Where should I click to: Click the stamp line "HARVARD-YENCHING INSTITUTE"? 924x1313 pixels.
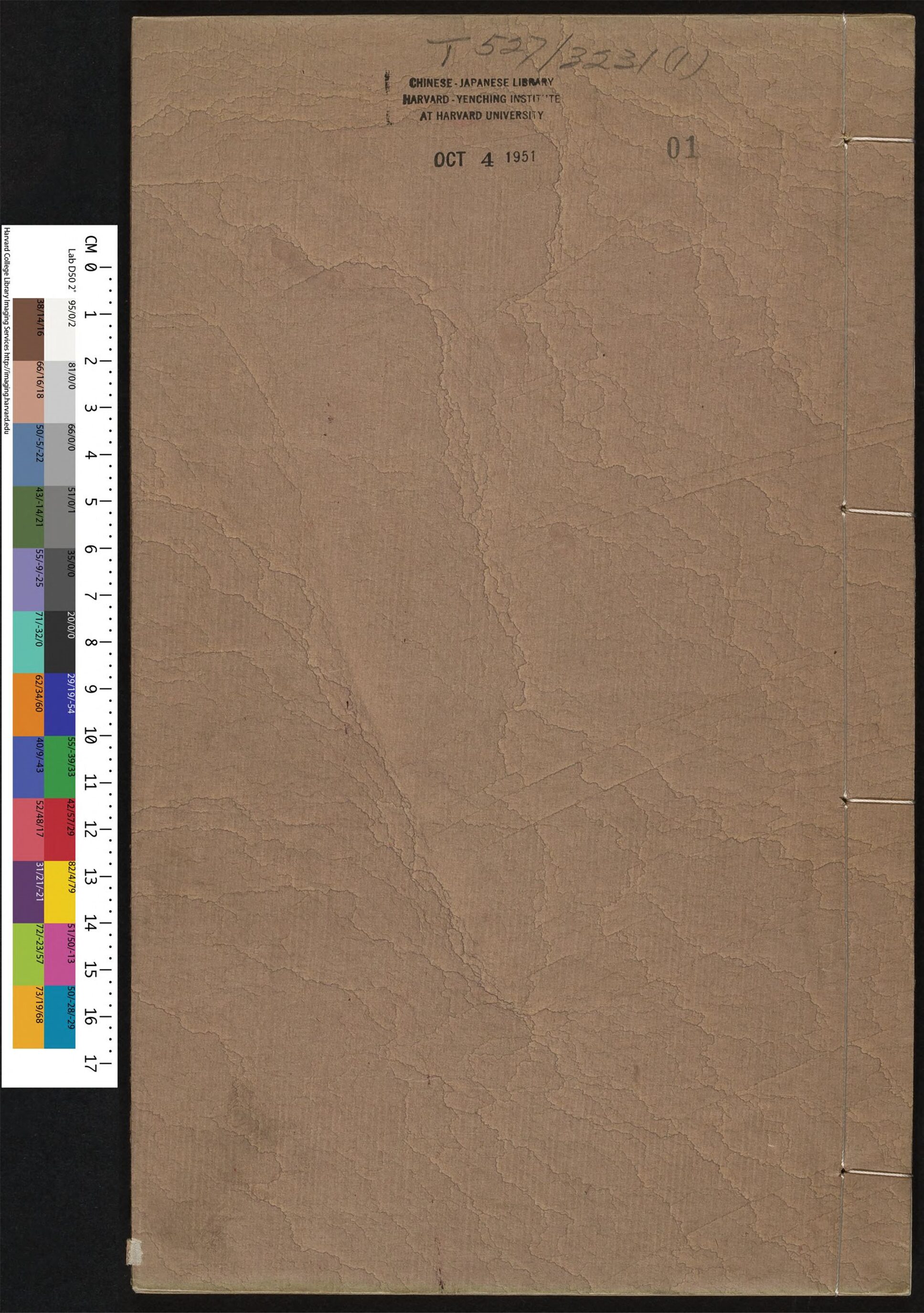(x=481, y=98)
